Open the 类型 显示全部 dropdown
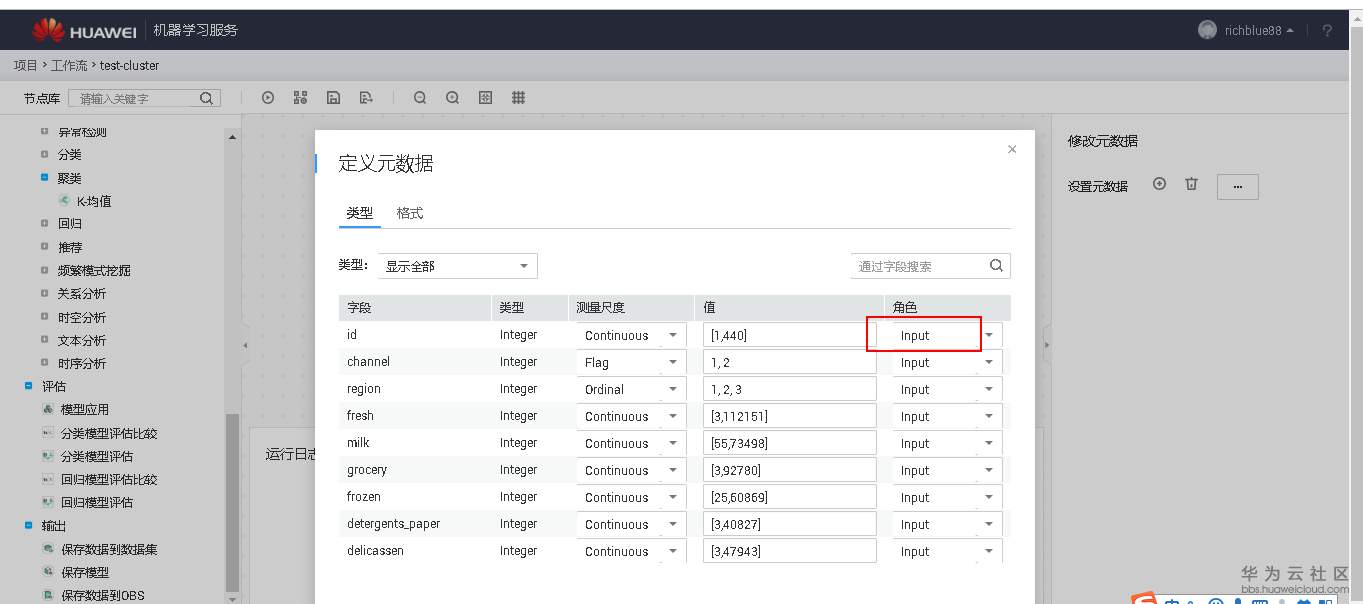 coord(457,266)
